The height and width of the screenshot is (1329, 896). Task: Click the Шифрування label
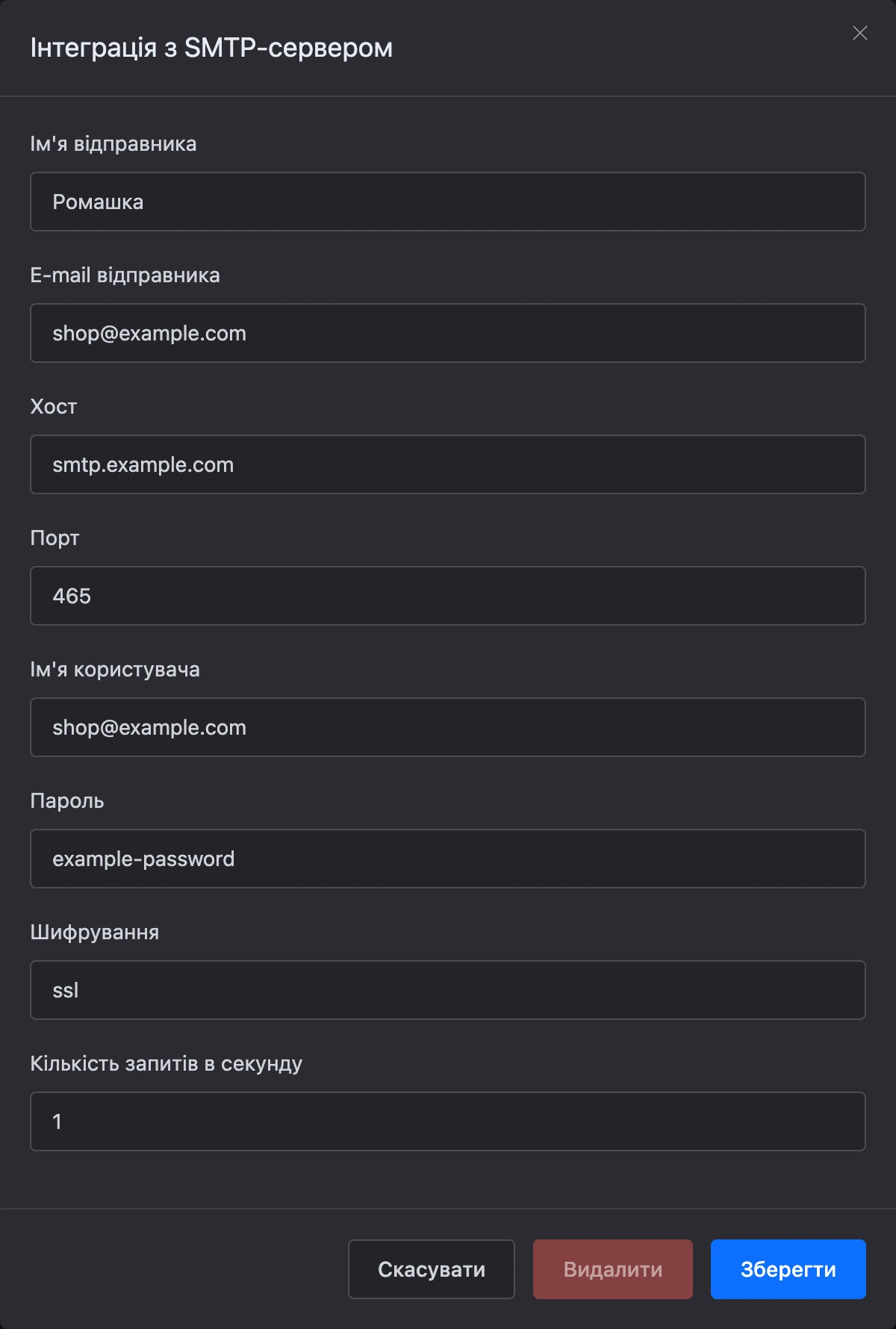tap(95, 933)
